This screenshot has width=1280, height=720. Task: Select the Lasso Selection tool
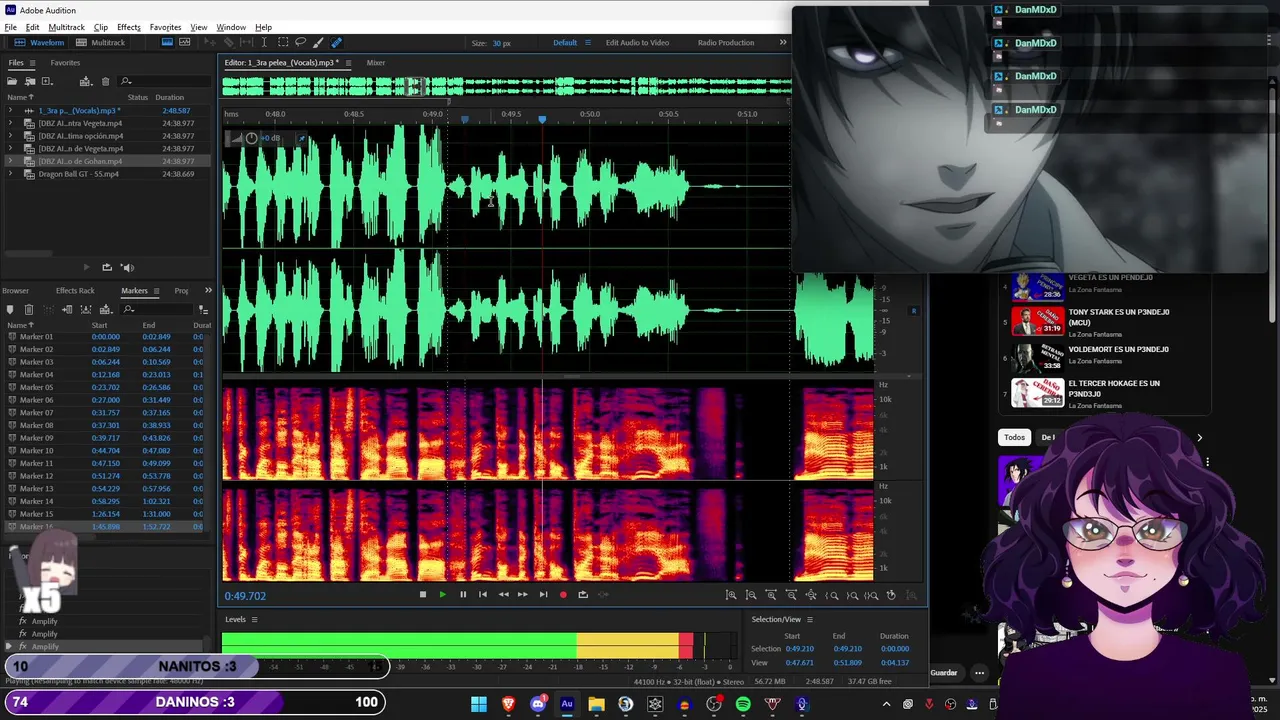(x=300, y=42)
